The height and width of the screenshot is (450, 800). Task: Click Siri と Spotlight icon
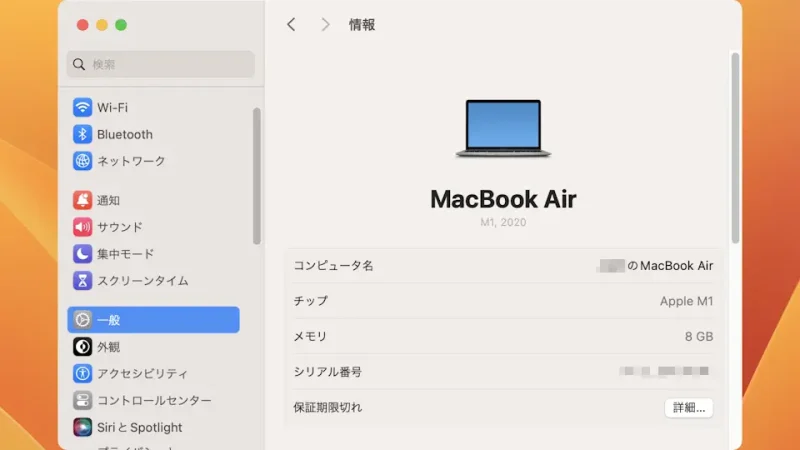(82, 427)
